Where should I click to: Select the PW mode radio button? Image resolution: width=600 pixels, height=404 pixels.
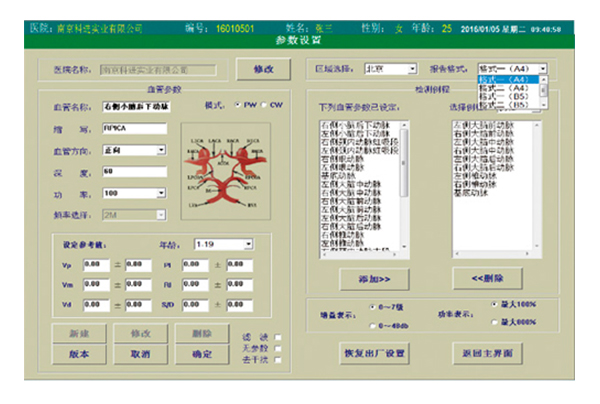coord(238,104)
